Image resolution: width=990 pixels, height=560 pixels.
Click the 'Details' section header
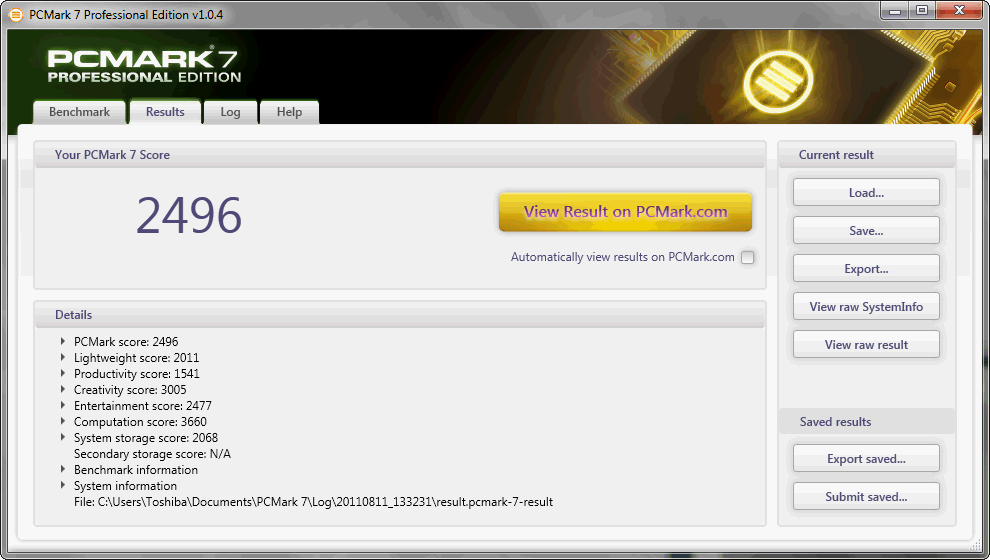tap(73, 314)
